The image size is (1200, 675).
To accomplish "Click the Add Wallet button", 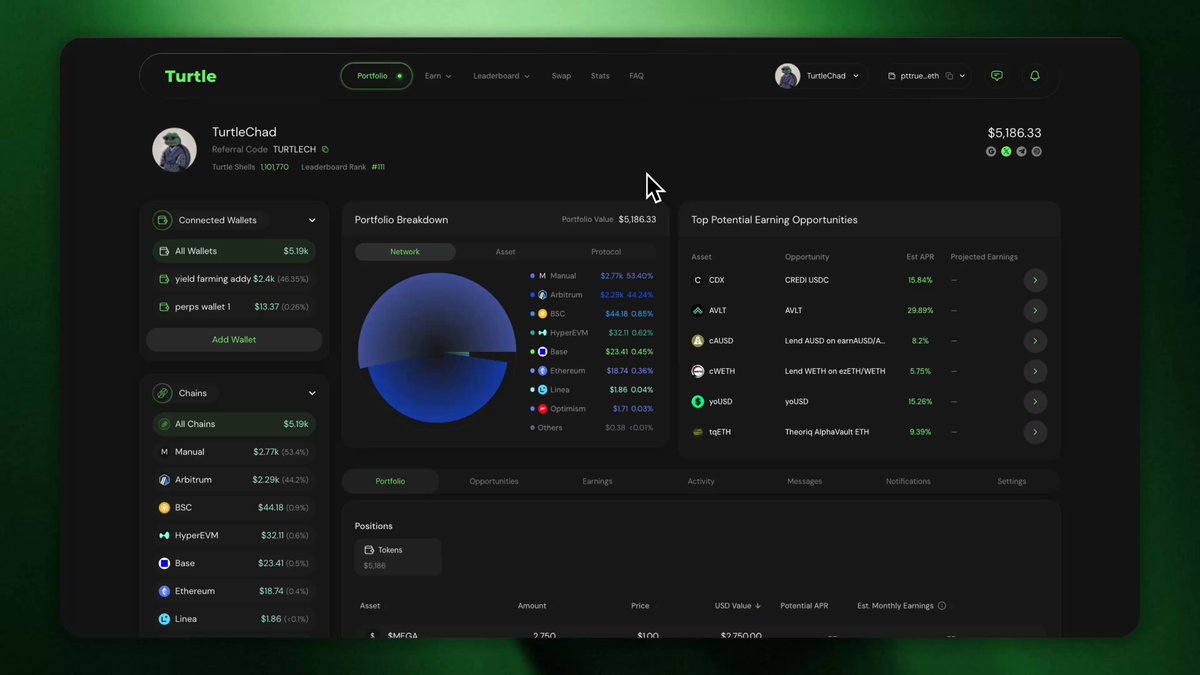I will 234,340.
